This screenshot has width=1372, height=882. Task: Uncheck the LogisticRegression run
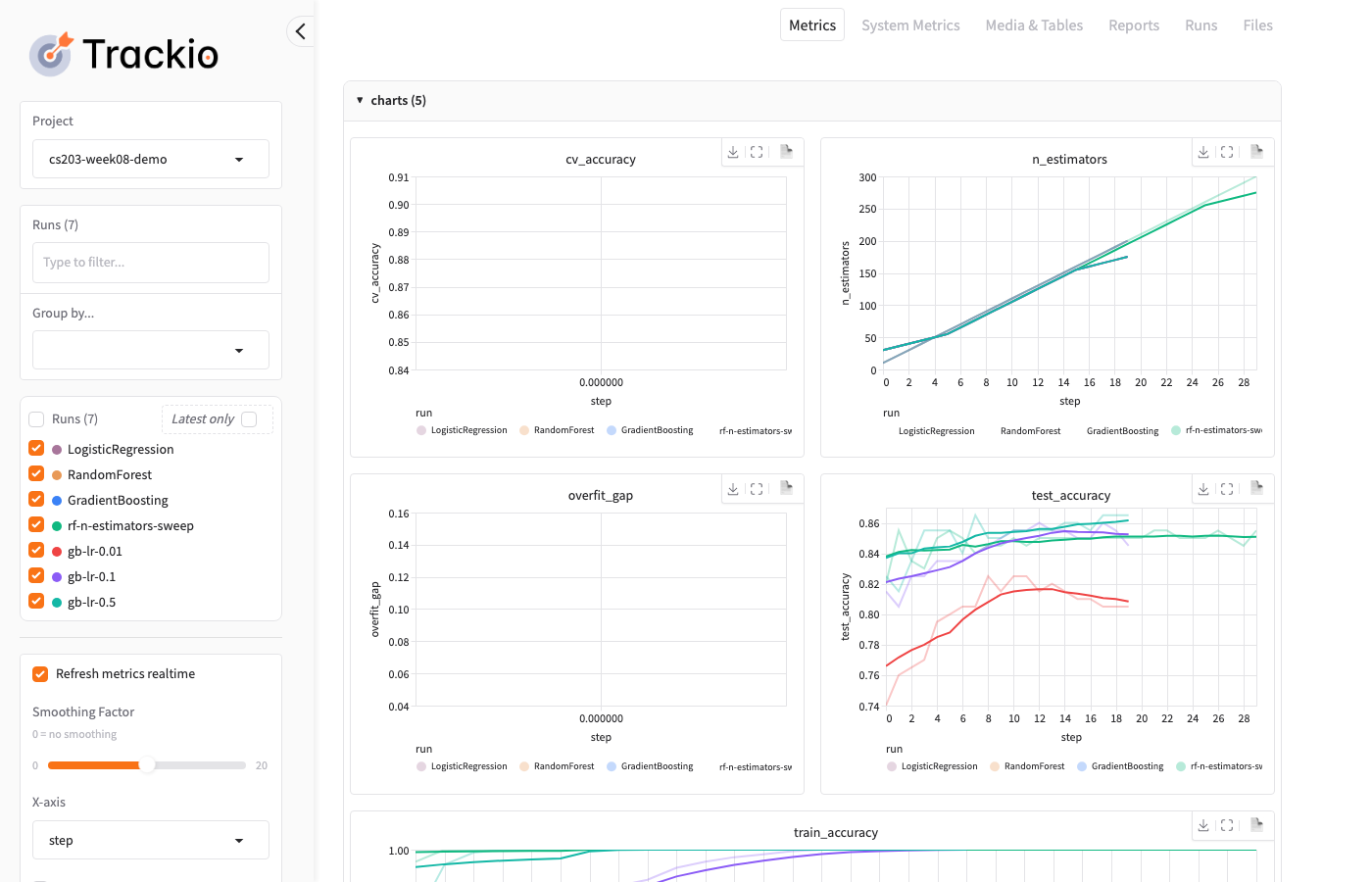tap(37, 448)
